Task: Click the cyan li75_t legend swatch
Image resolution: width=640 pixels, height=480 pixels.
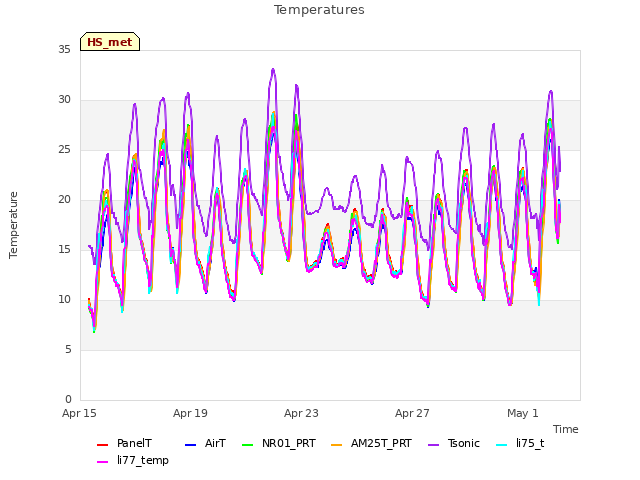Action: point(502,444)
